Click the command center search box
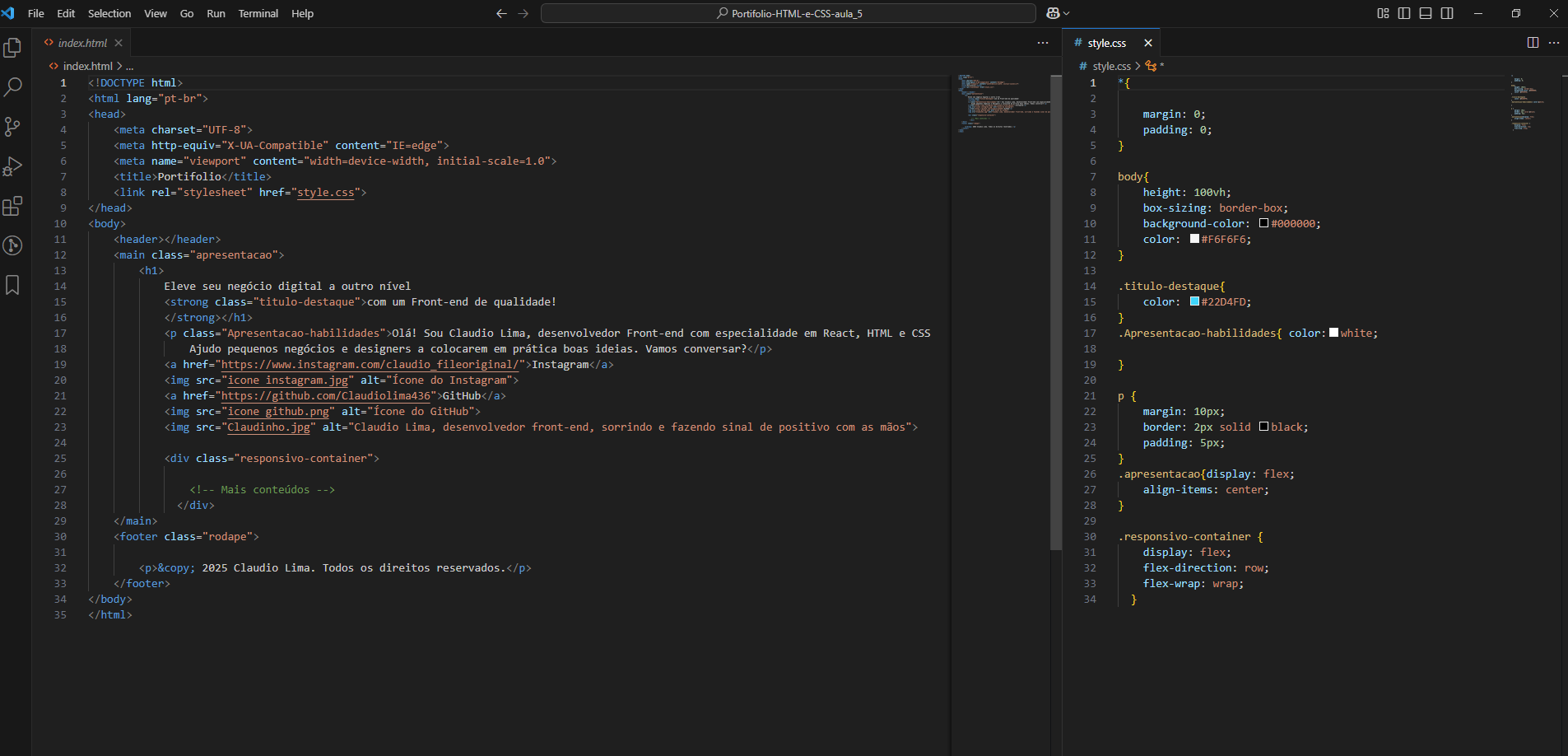This screenshot has height=756, width=1568. 788,13
